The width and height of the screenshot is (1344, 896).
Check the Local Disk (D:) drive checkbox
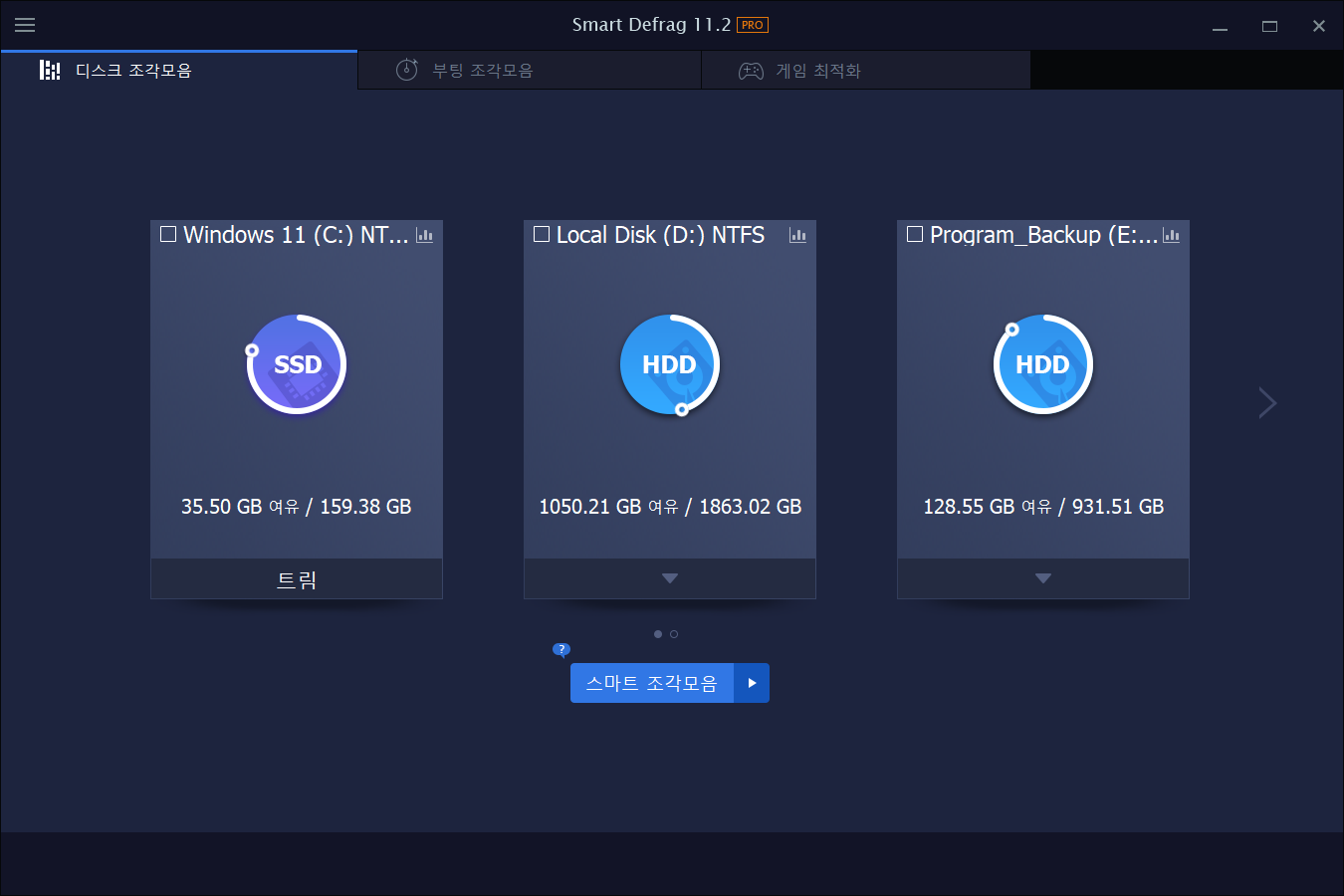tap(542, 234)
